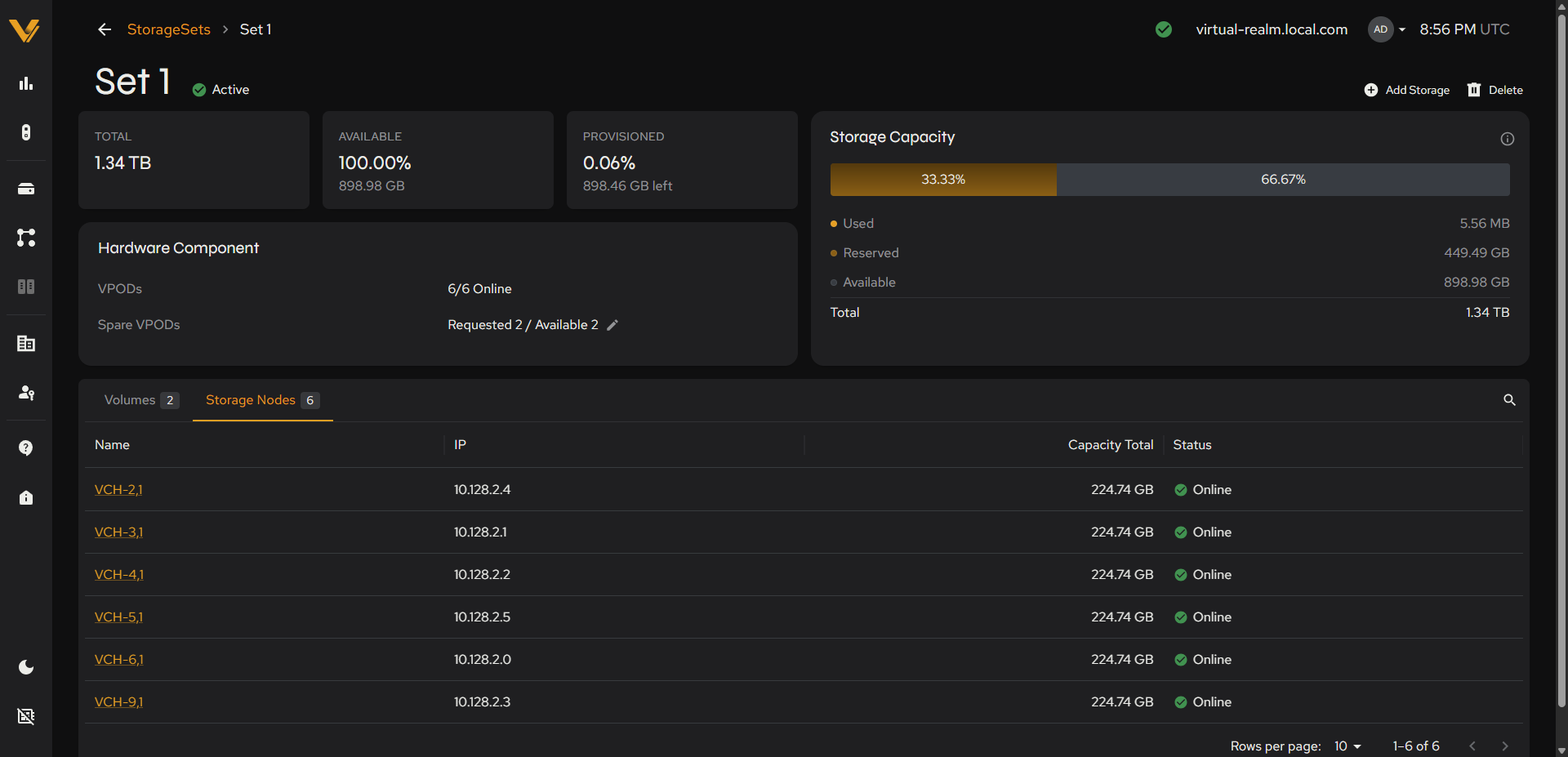The height and width of the screenshot is (757, 1568).
Task: Click the 1–6 of 6 pagination text
Action: (x=1416, y=746)
